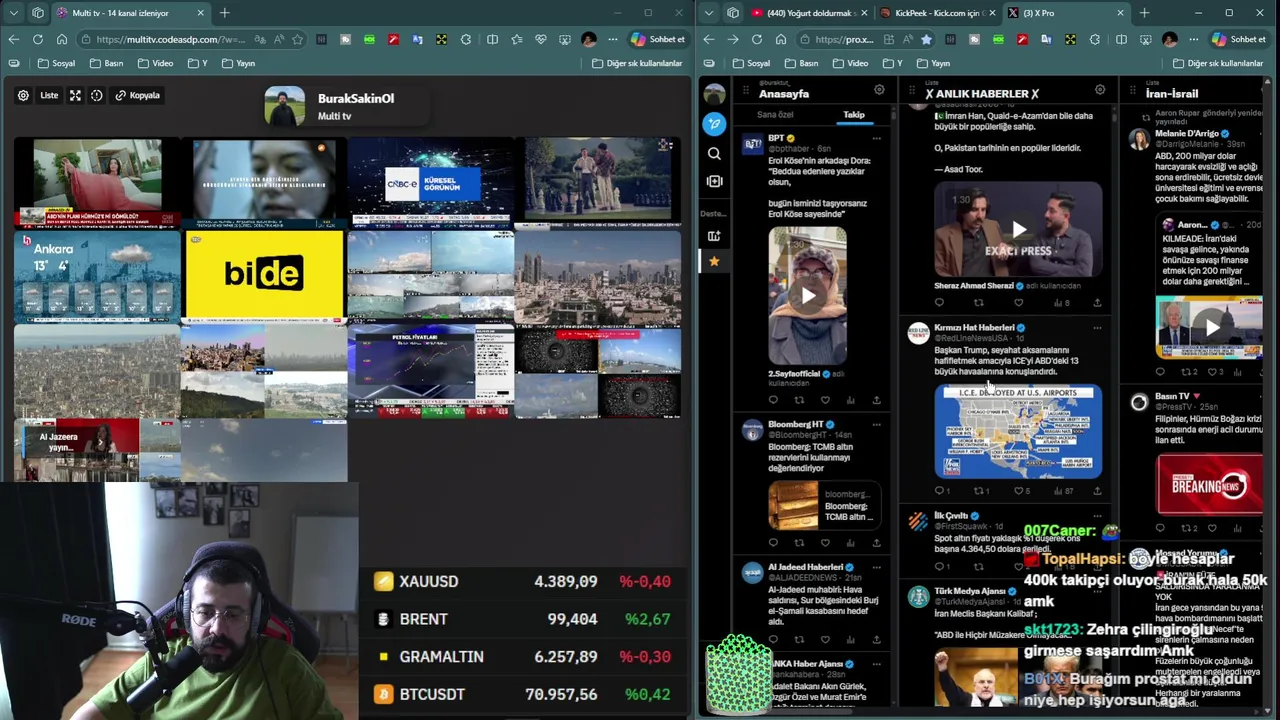Favorite the Multi tv page with star

(x=297, y=39)
